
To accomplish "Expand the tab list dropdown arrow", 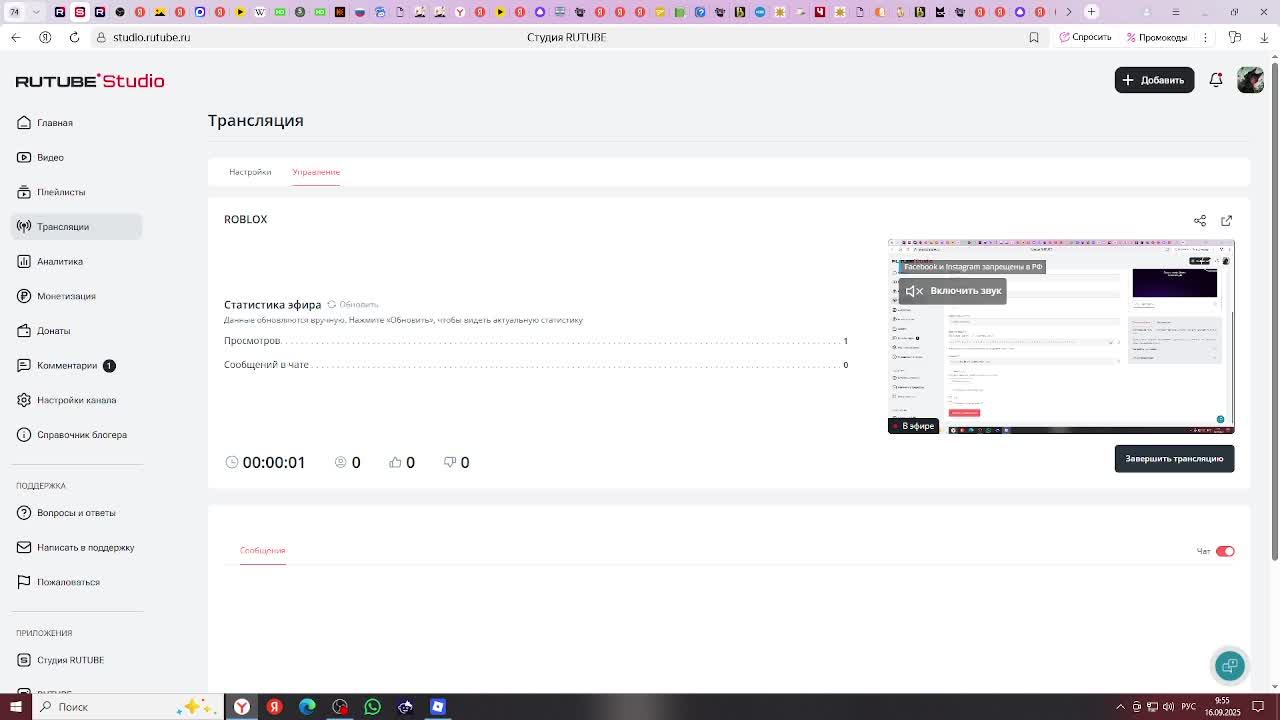I will coord(36,12).
